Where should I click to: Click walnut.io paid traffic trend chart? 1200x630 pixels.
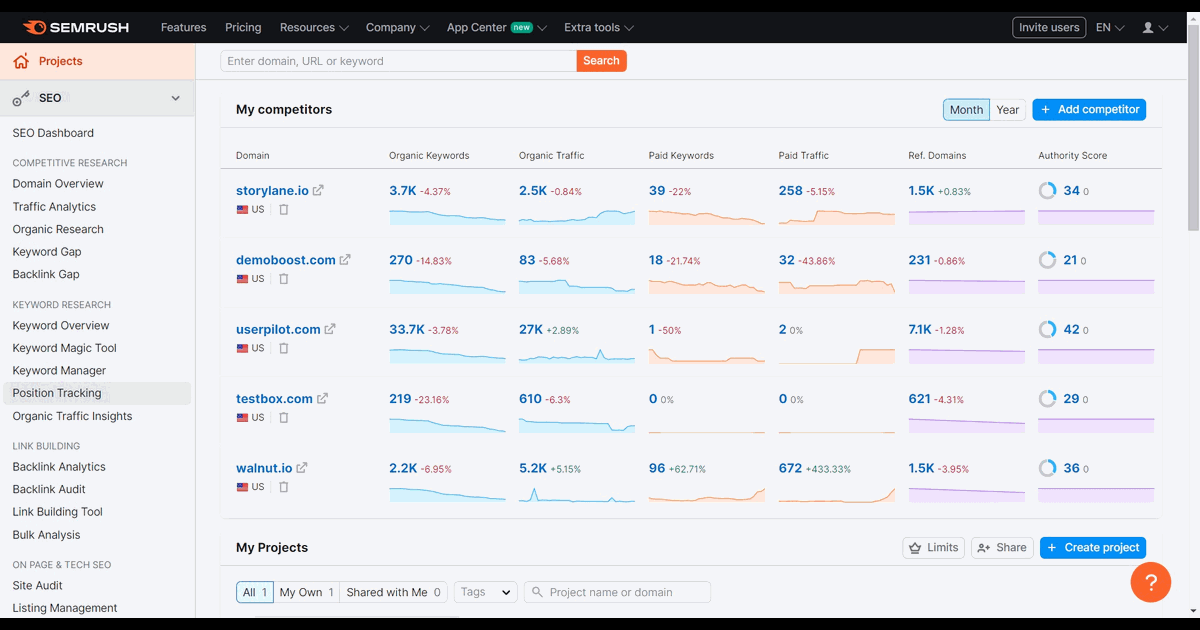(x=837, y=494)
